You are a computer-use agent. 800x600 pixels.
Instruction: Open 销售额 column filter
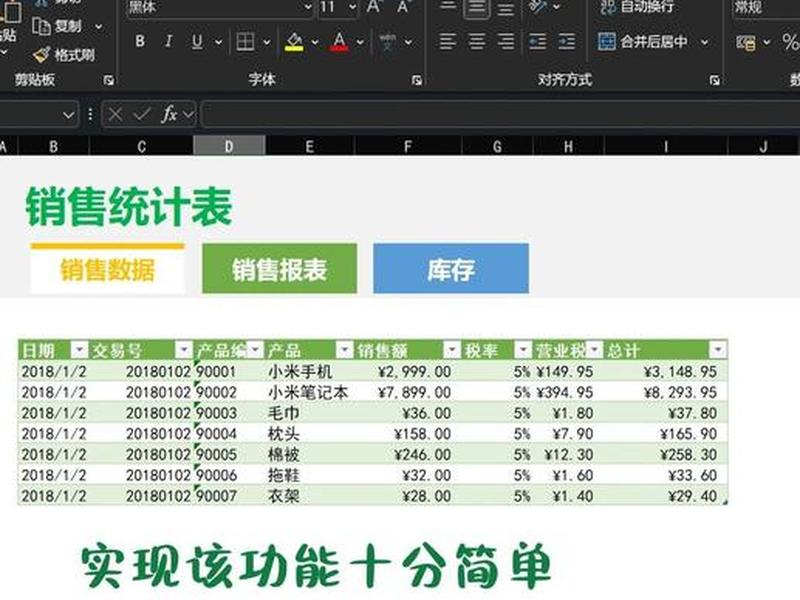[x=452, y=350]
